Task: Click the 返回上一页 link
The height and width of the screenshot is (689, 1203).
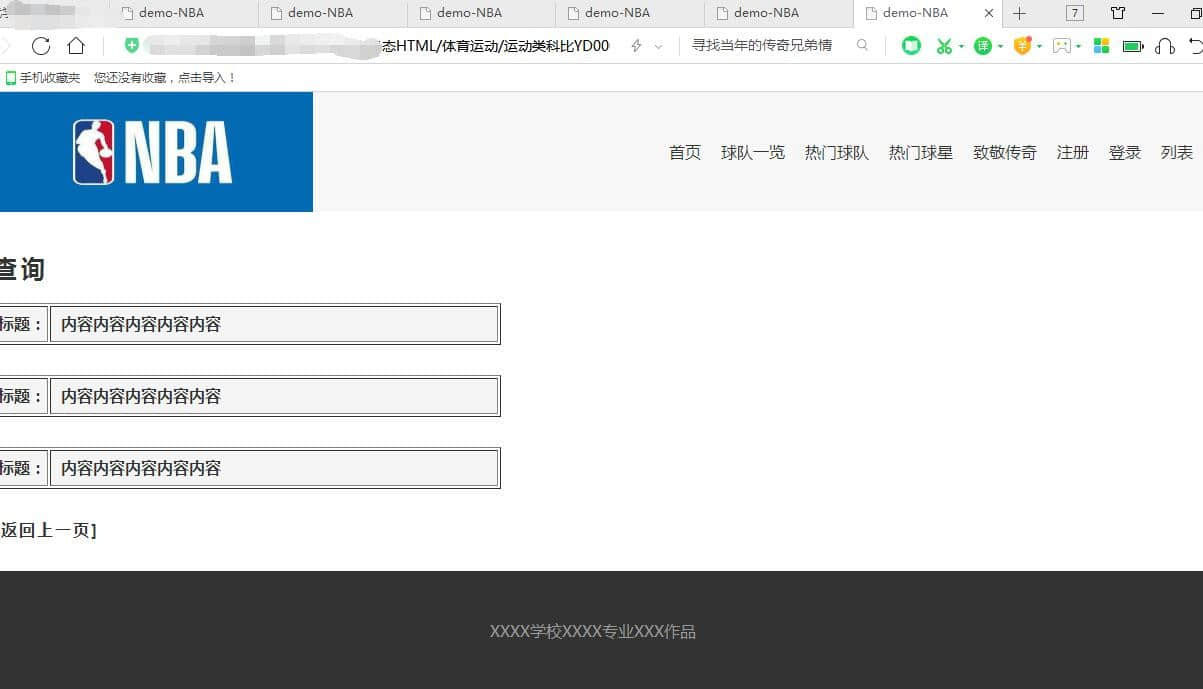Action: tap(47, 530)
